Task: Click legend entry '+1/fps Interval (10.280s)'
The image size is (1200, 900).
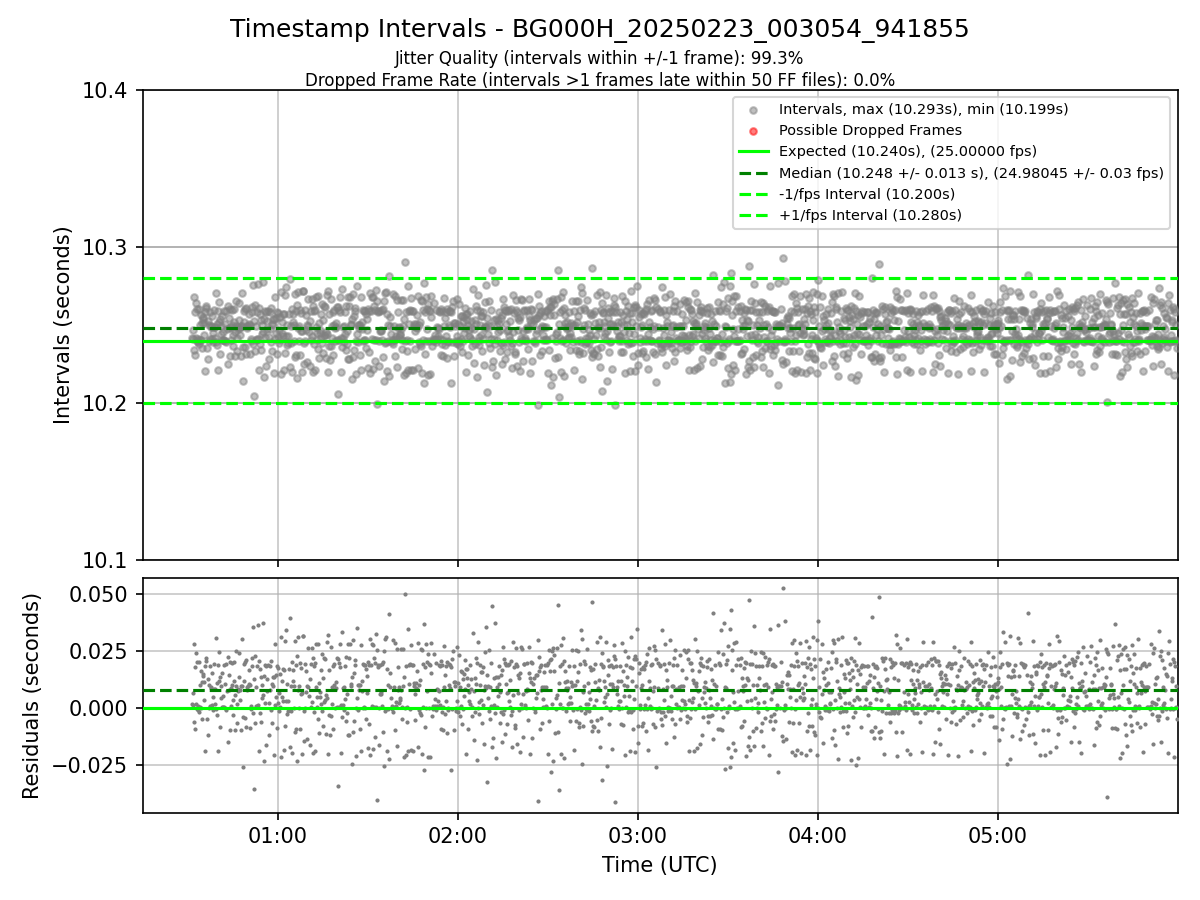Action: click(870, 214)
